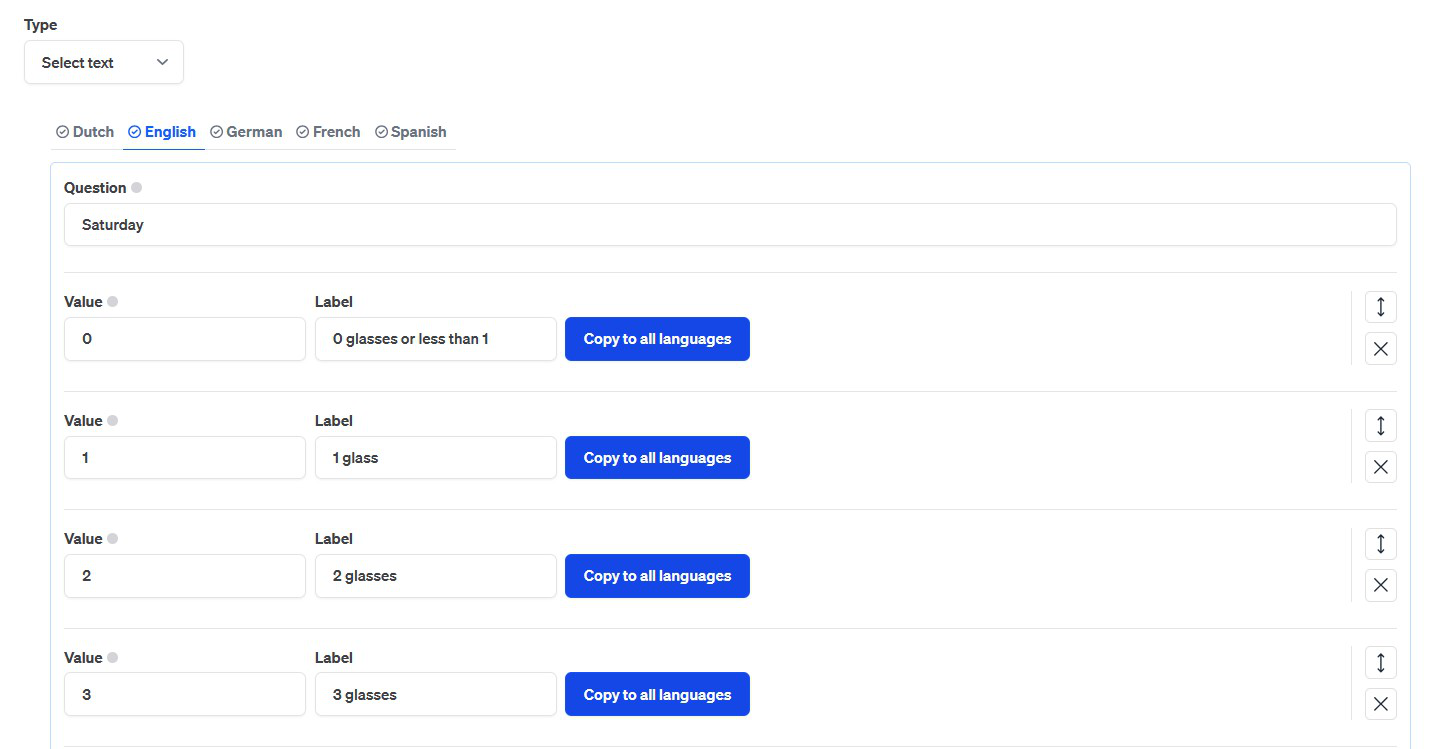Copy '3 glasses' label to all languages
1438x749 pixels.
pyautogui.click(x=657, y=695)
